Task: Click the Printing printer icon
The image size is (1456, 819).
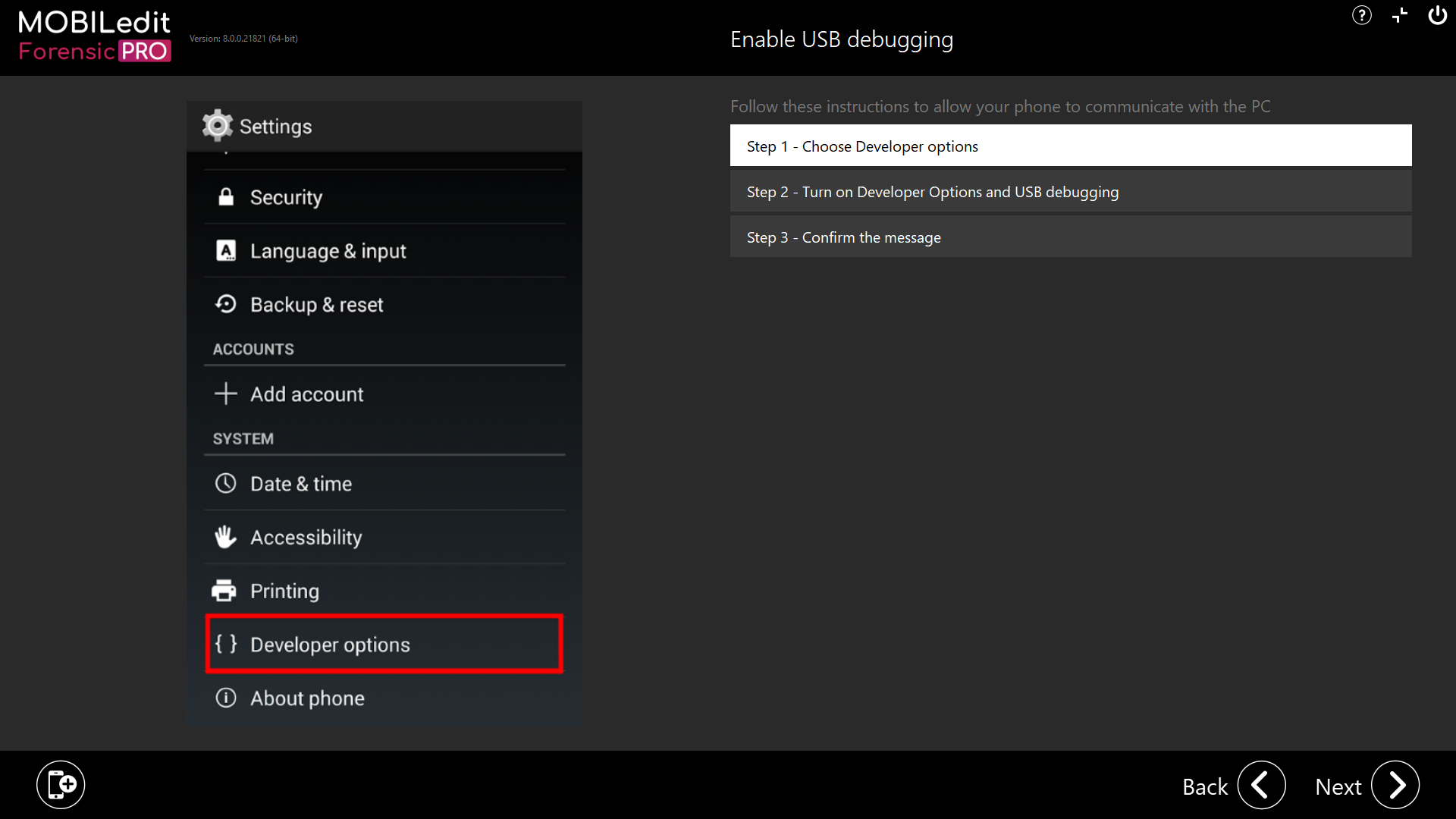Action: tap(224, 590)
